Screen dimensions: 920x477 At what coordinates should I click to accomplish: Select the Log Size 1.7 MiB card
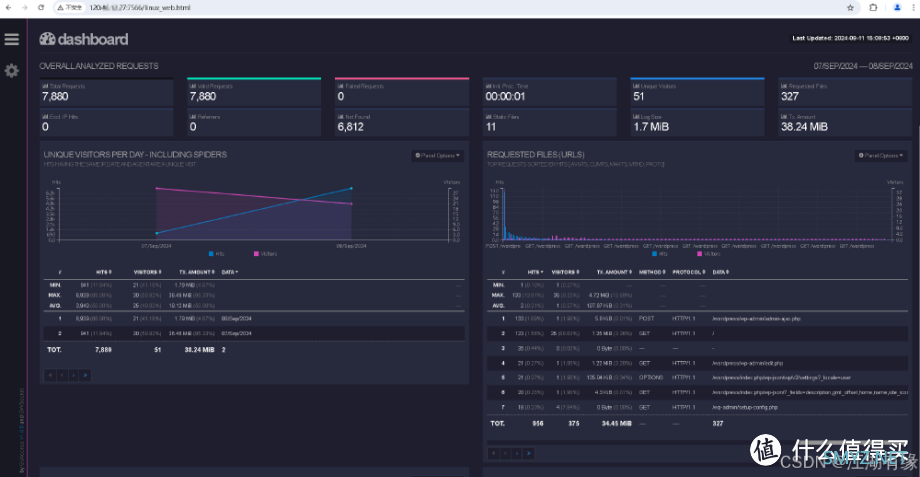coord(698,123)
